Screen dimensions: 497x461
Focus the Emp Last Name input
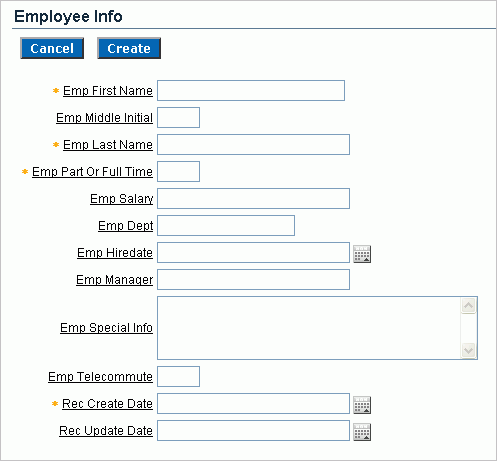(x=253, y=144)
